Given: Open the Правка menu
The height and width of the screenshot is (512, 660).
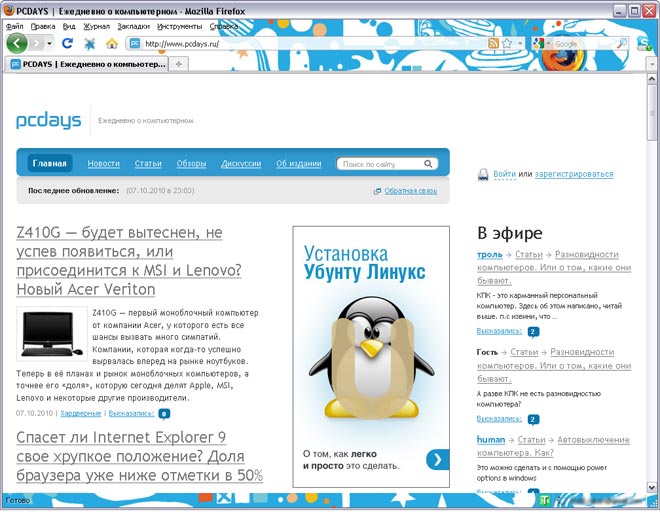Looking at the screenshot, I should tap(43, 26).
